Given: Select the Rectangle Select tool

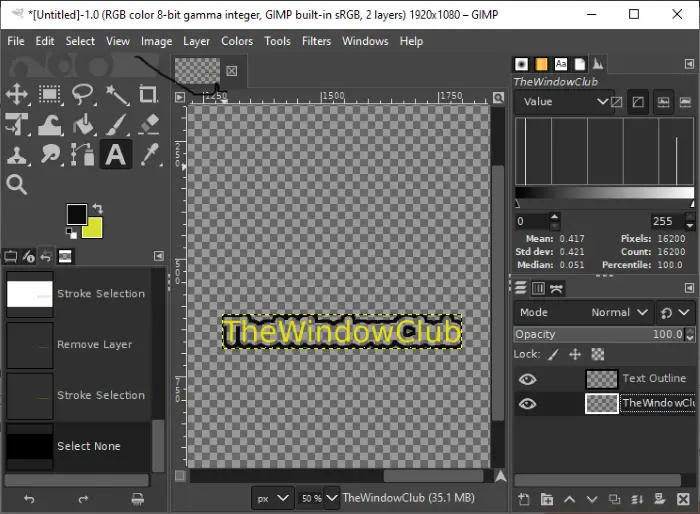Looking at the screenshot, I should [50, 95].
